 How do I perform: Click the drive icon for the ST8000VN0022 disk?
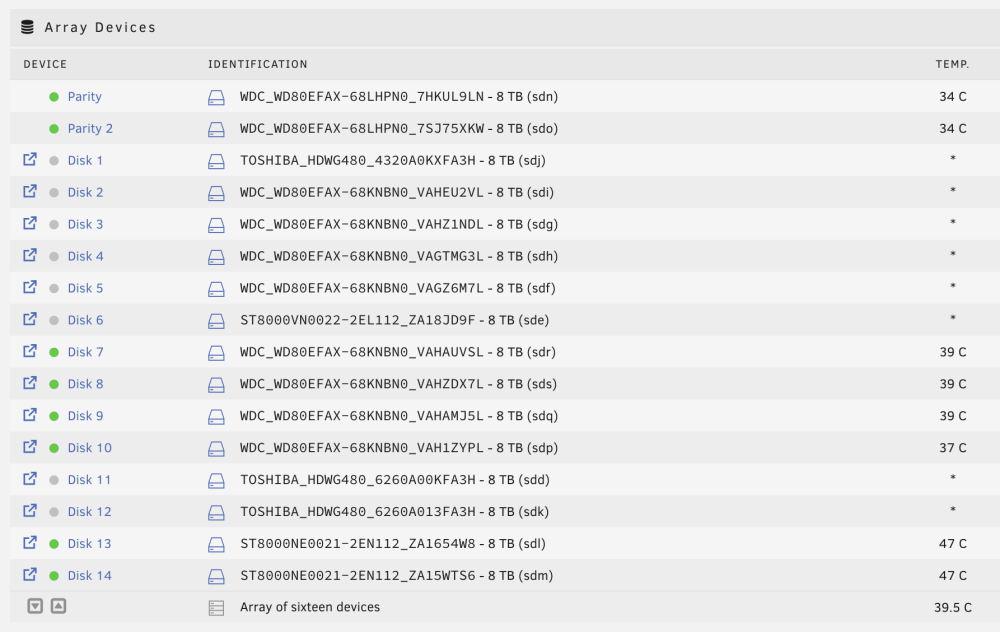pyautogui.click(x=216, y=321)
